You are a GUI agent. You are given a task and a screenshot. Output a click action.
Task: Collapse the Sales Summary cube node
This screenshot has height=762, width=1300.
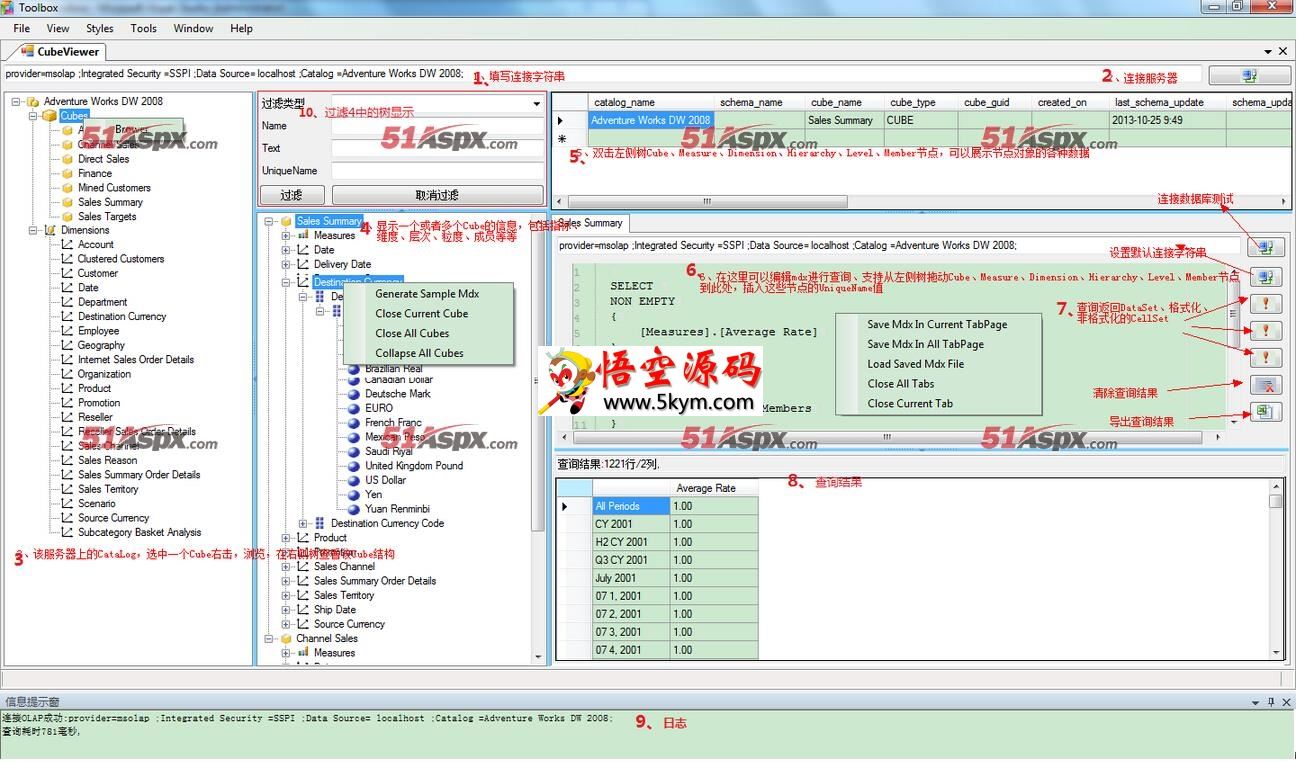click(270, 222)
